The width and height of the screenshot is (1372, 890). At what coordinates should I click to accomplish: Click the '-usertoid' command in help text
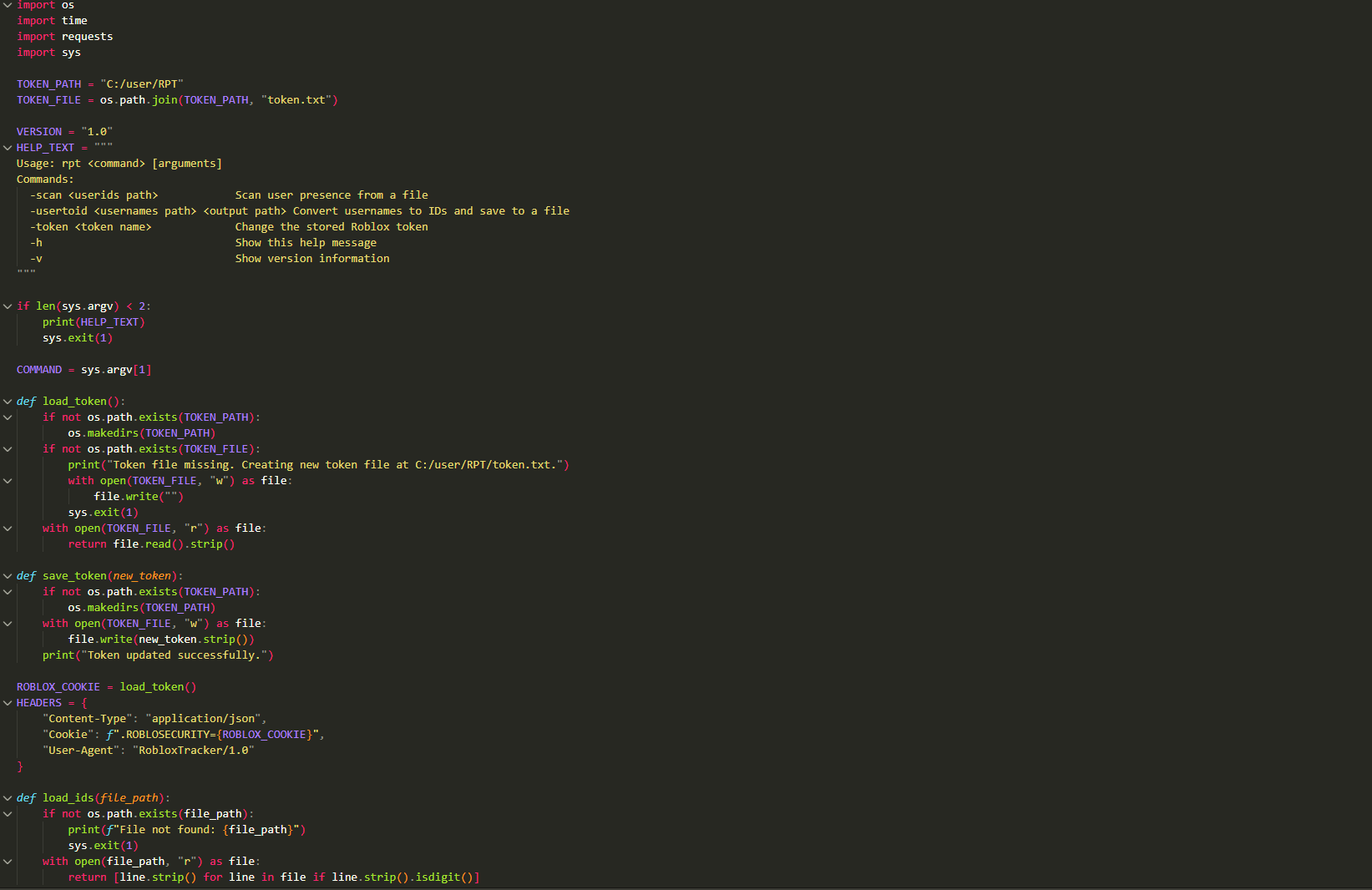pos(58,211)
